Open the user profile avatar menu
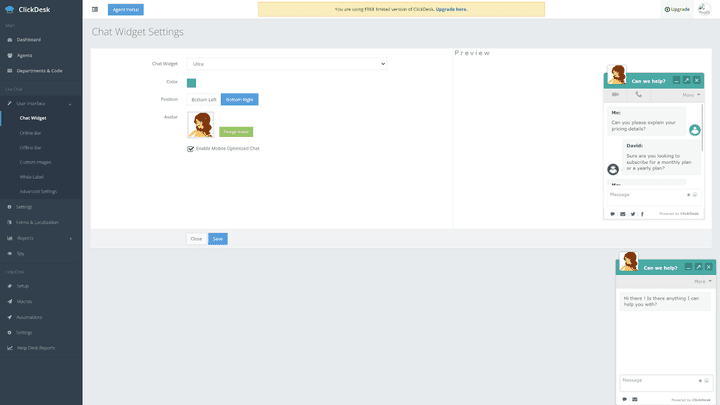Screen dimensions: 720x405 click(x=704, y=9)
